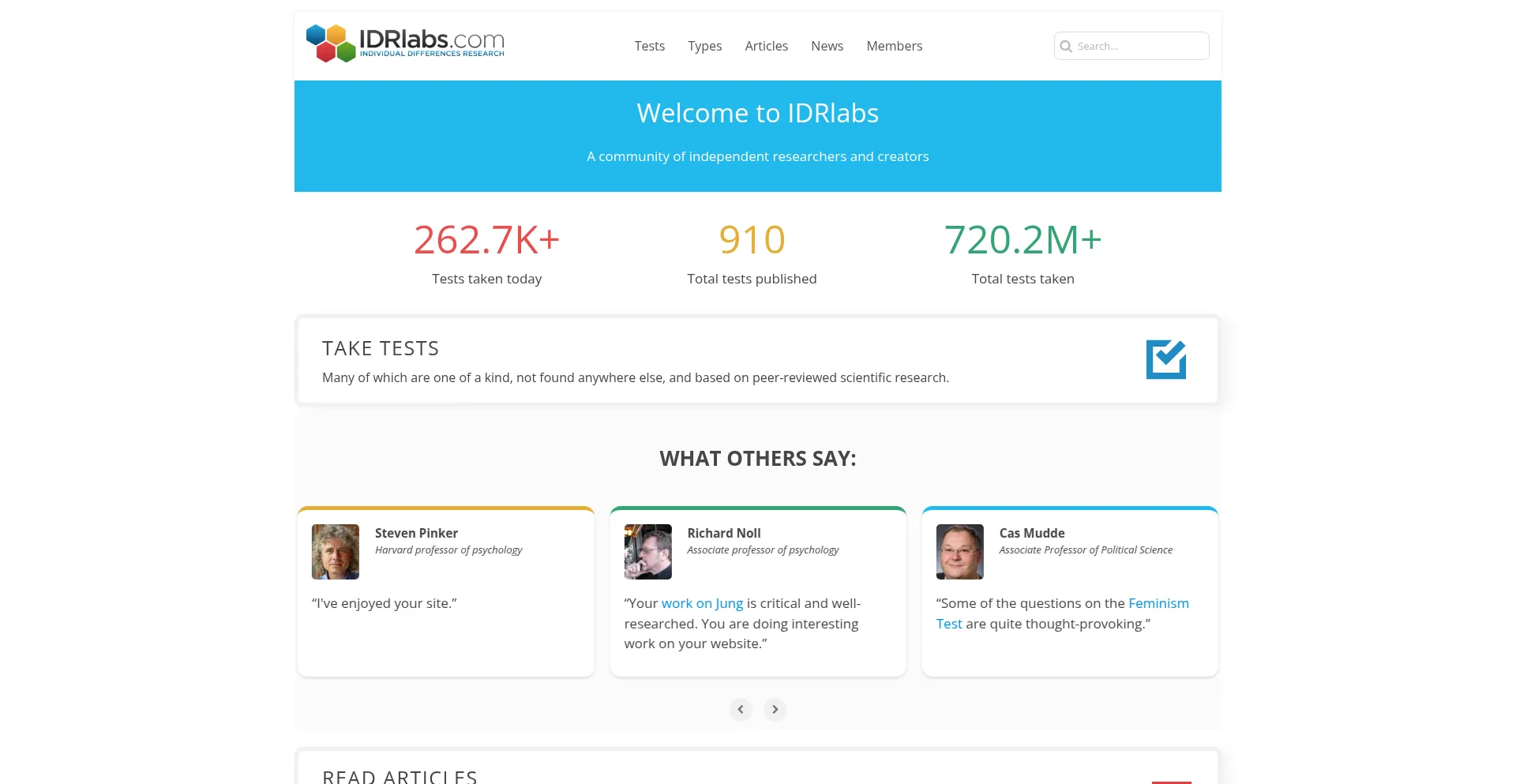Open the Articles menu item
The image size is (1516, 784).
[x=767, y=46]
